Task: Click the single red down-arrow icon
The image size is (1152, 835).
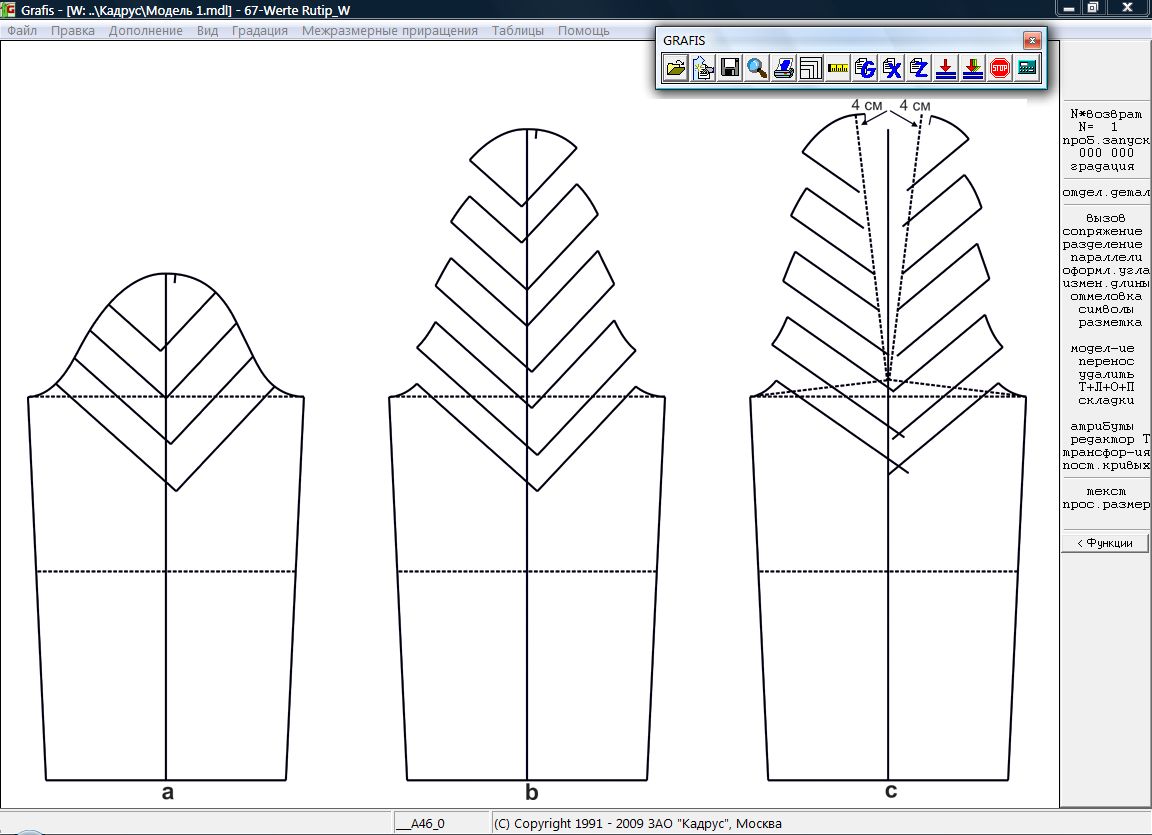Action: pos(946,69)
